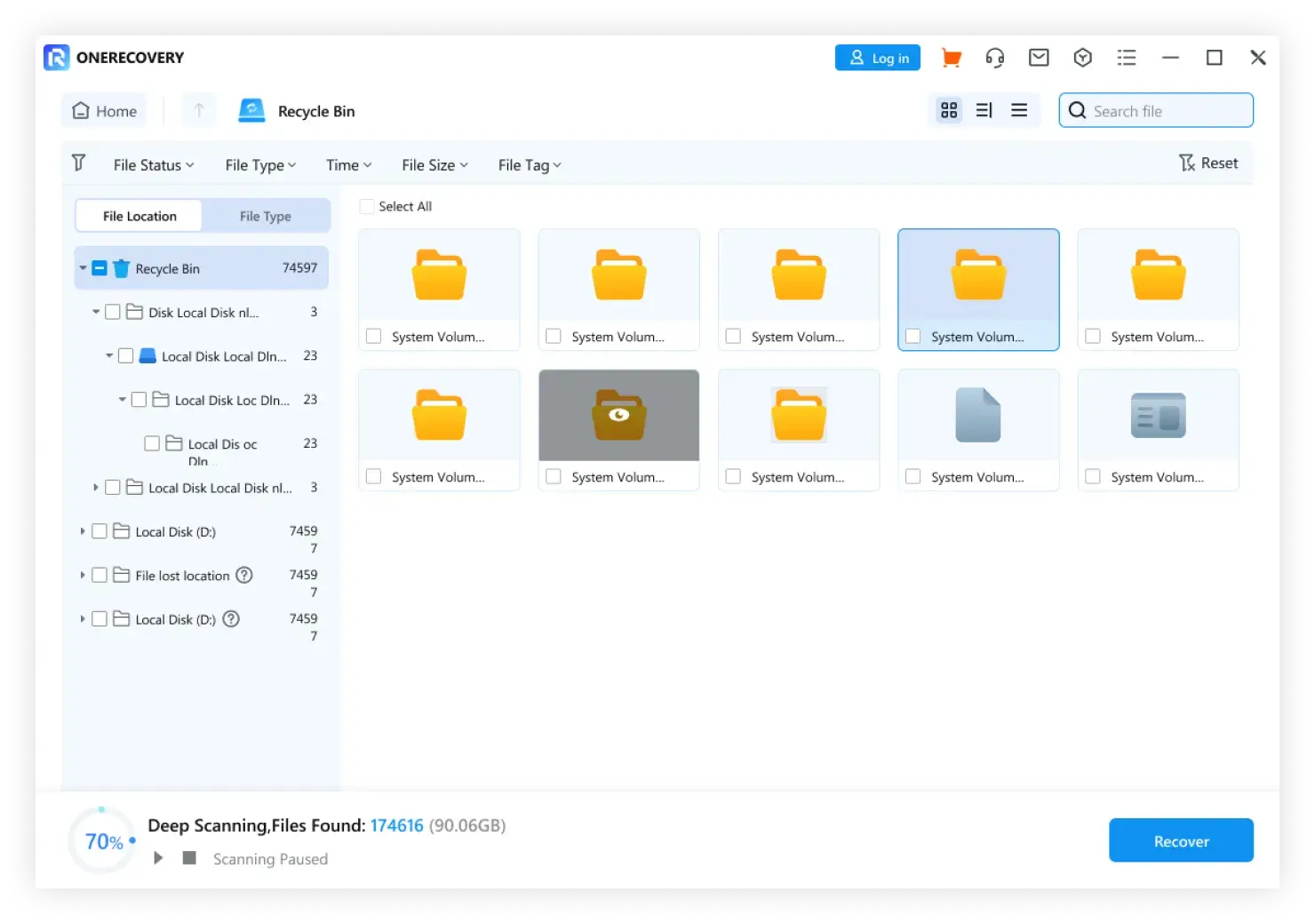This screenshot has height=924, width=1315.
Task: Click the Log in button
Action: point(877,58)
